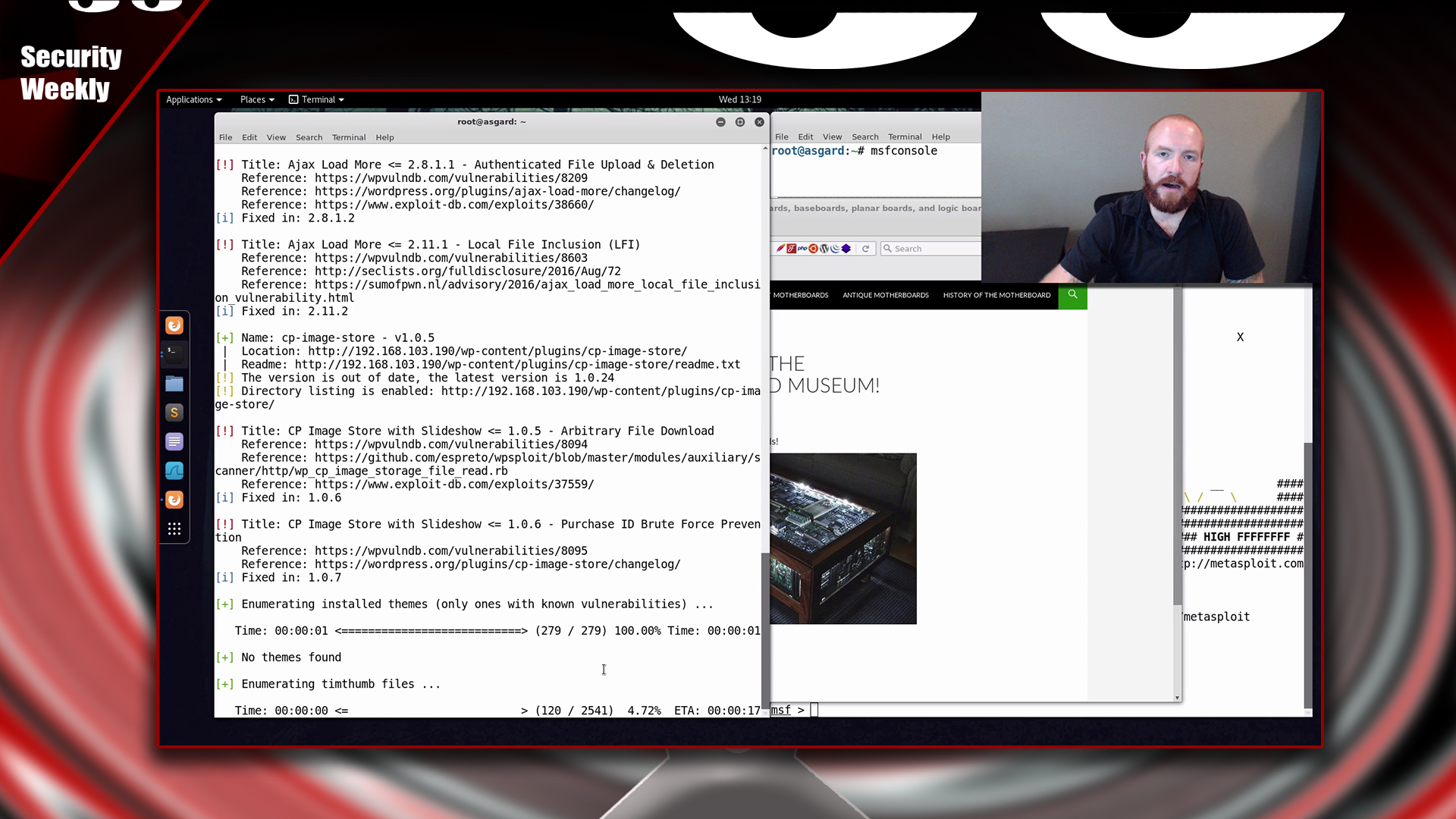Open the Files folder icon in dock
The height and width of the screenshot is (819, 1456).
(x=174, y=384)
